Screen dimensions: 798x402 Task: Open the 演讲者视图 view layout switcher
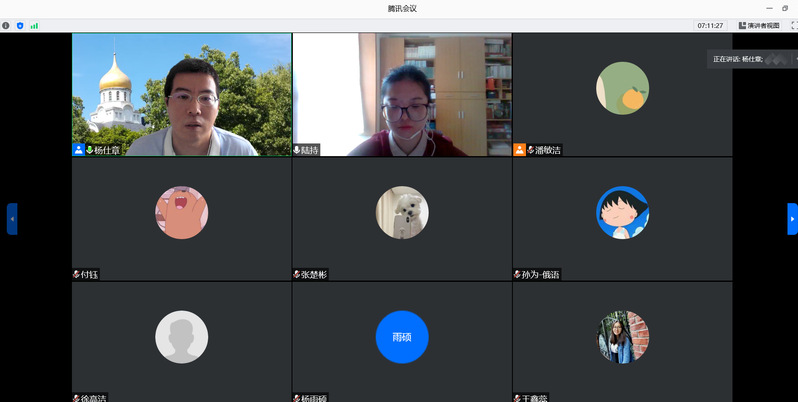tap(759, 25)
